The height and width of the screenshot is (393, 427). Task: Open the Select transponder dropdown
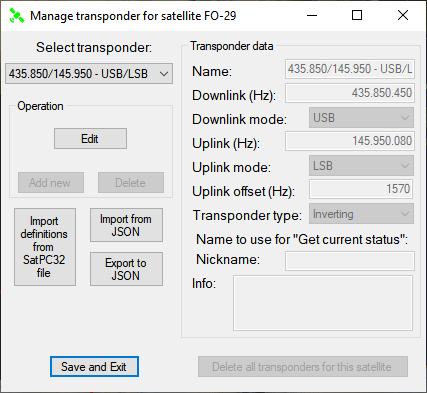click(89, 74)
